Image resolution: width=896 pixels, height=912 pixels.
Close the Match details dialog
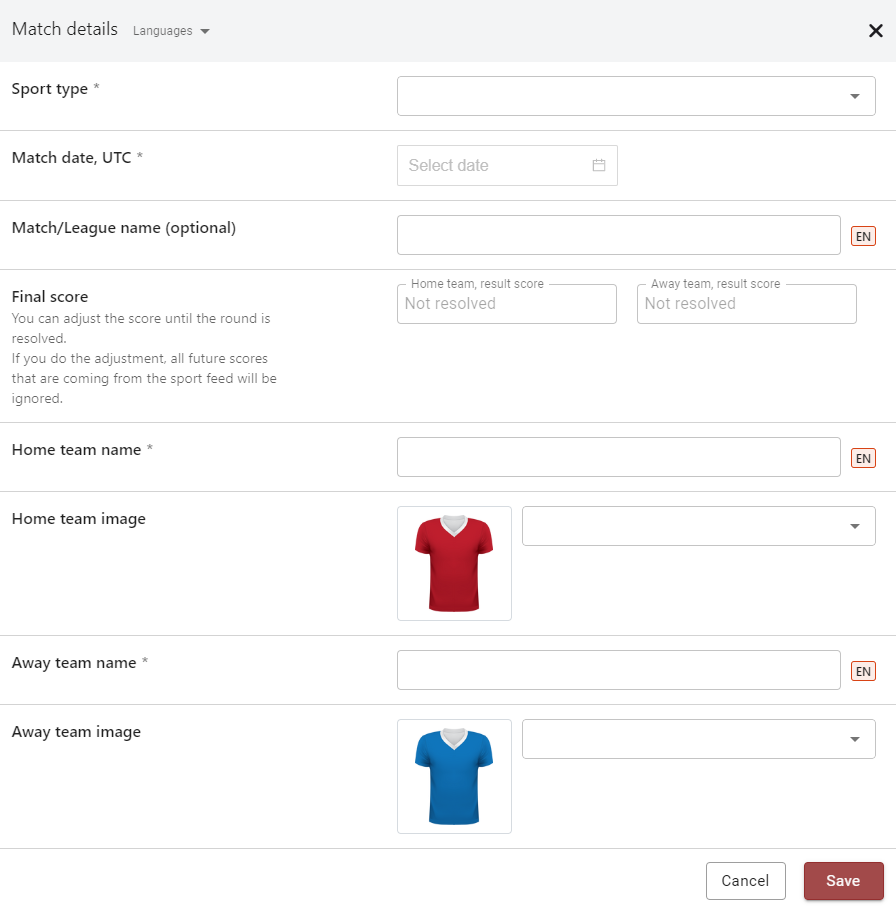[875, 31]
